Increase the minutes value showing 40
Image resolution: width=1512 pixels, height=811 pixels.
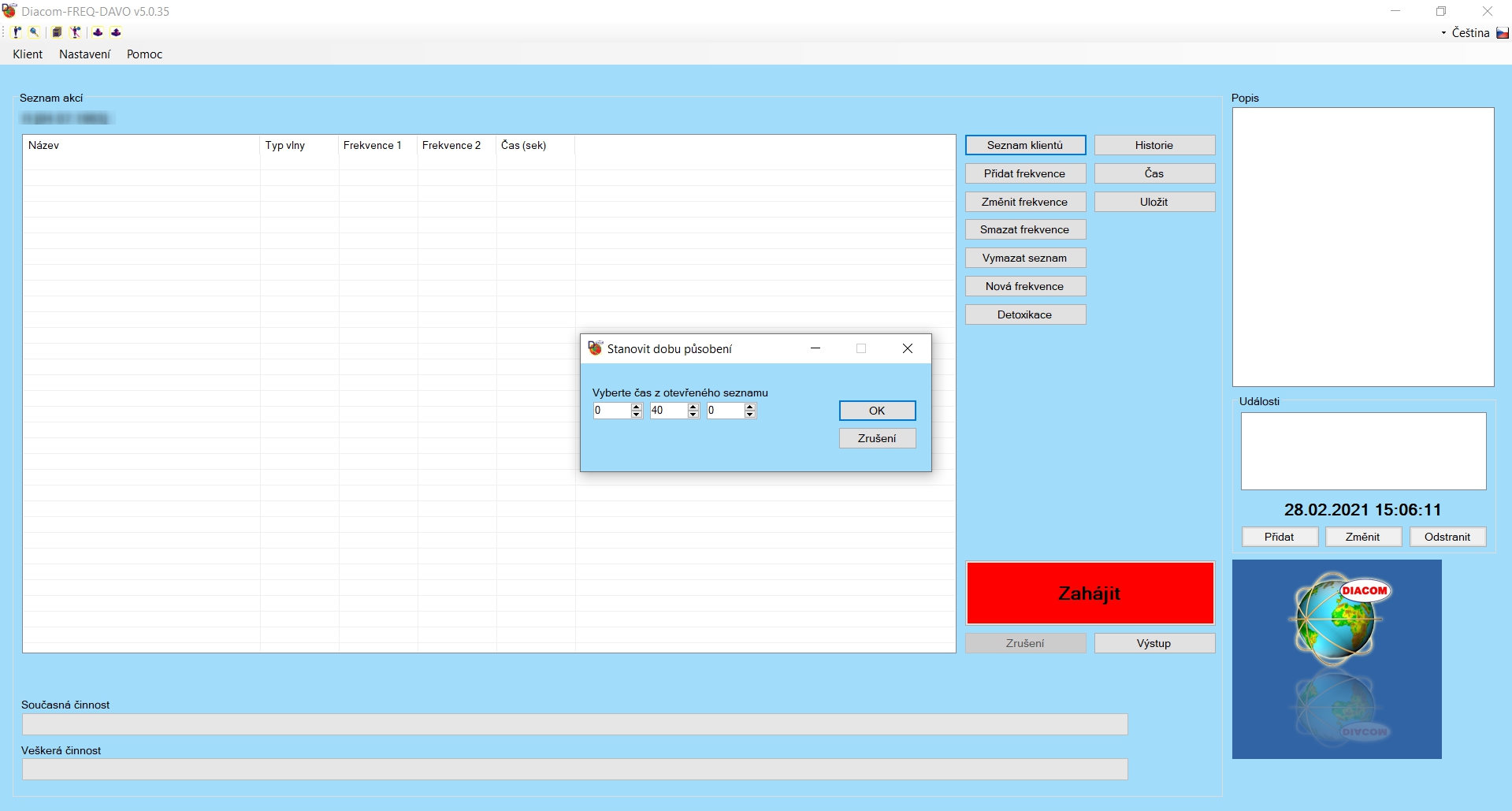(693, 407)
